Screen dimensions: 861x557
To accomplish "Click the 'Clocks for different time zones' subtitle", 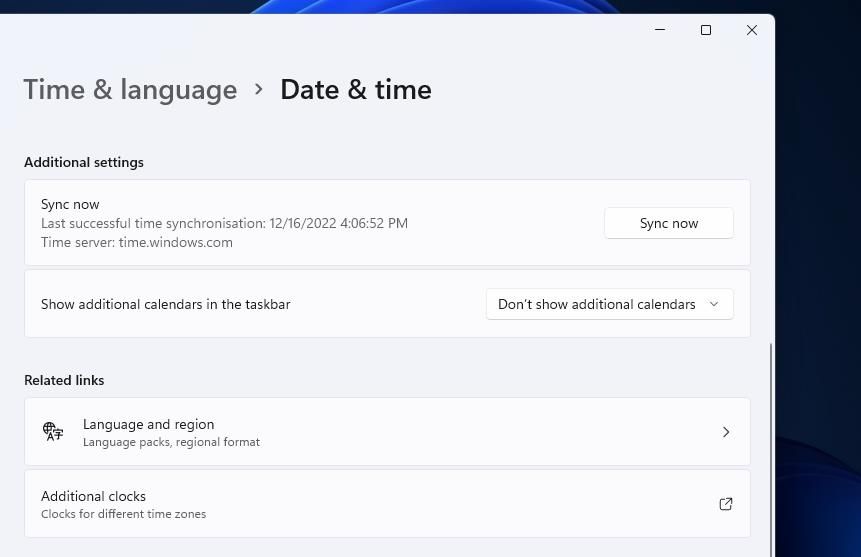I will [124, 514].
